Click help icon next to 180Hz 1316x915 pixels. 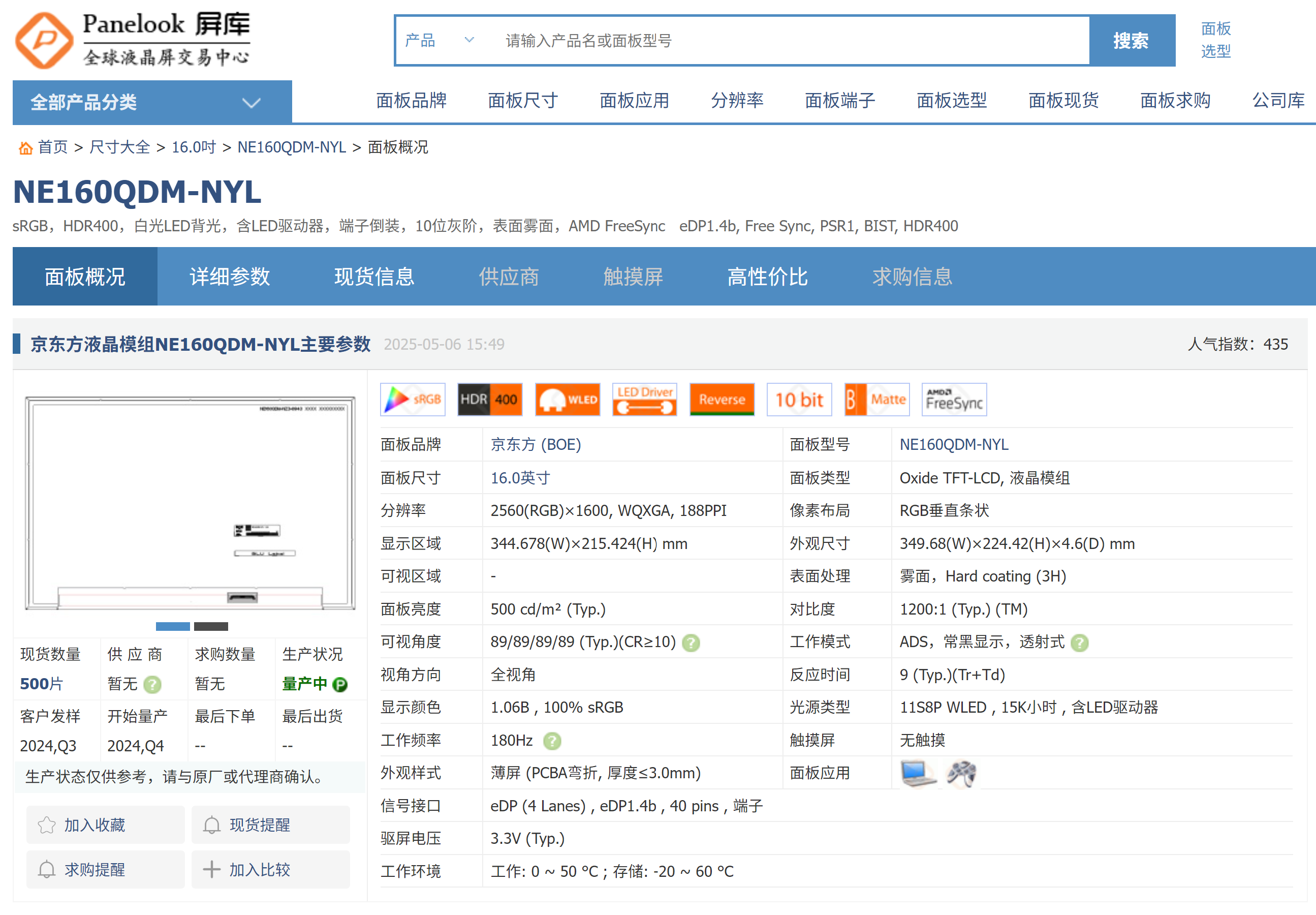point(552,741)
